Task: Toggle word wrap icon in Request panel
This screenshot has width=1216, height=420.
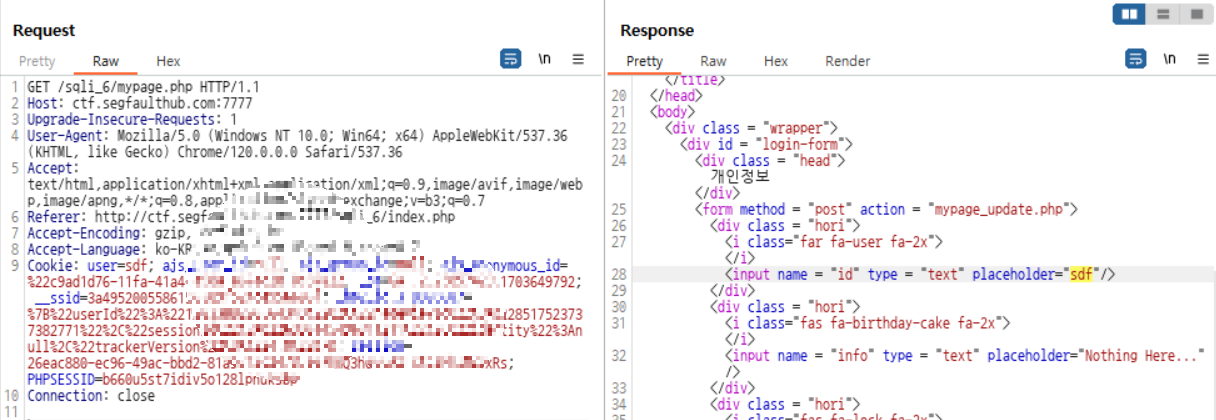Action: pyautogui.click(x=511, y=59)
